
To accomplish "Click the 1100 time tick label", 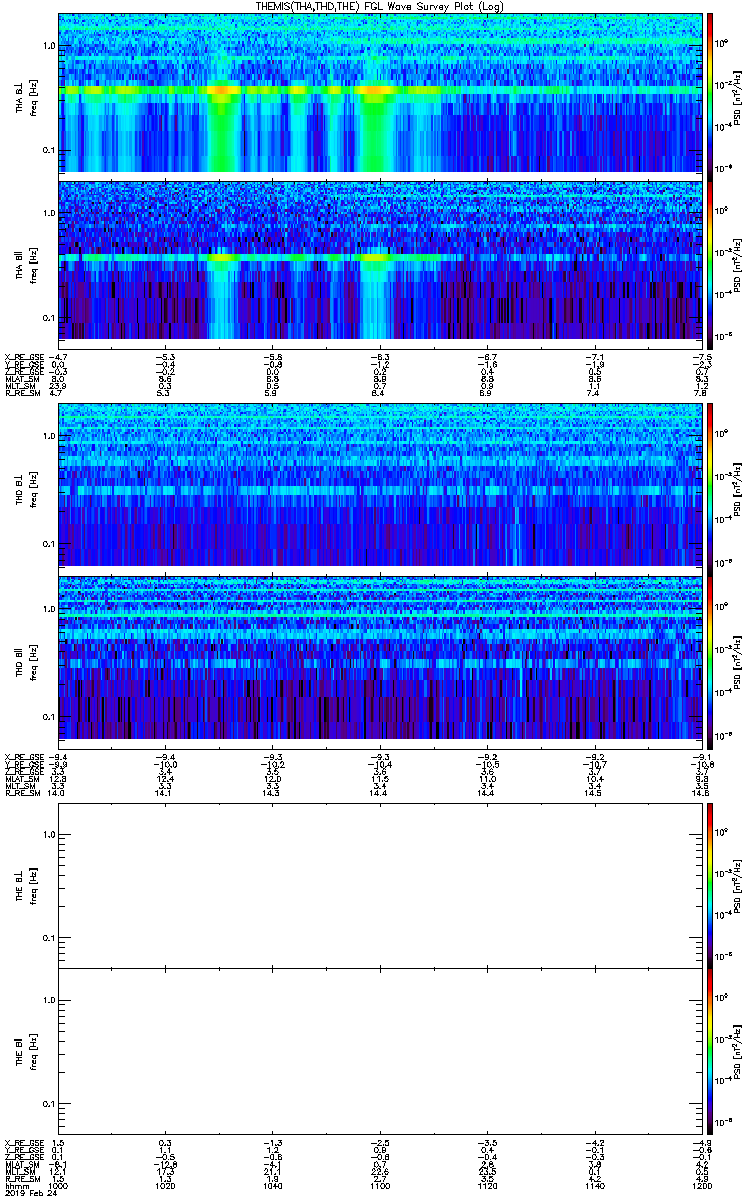I will 379,1186.
